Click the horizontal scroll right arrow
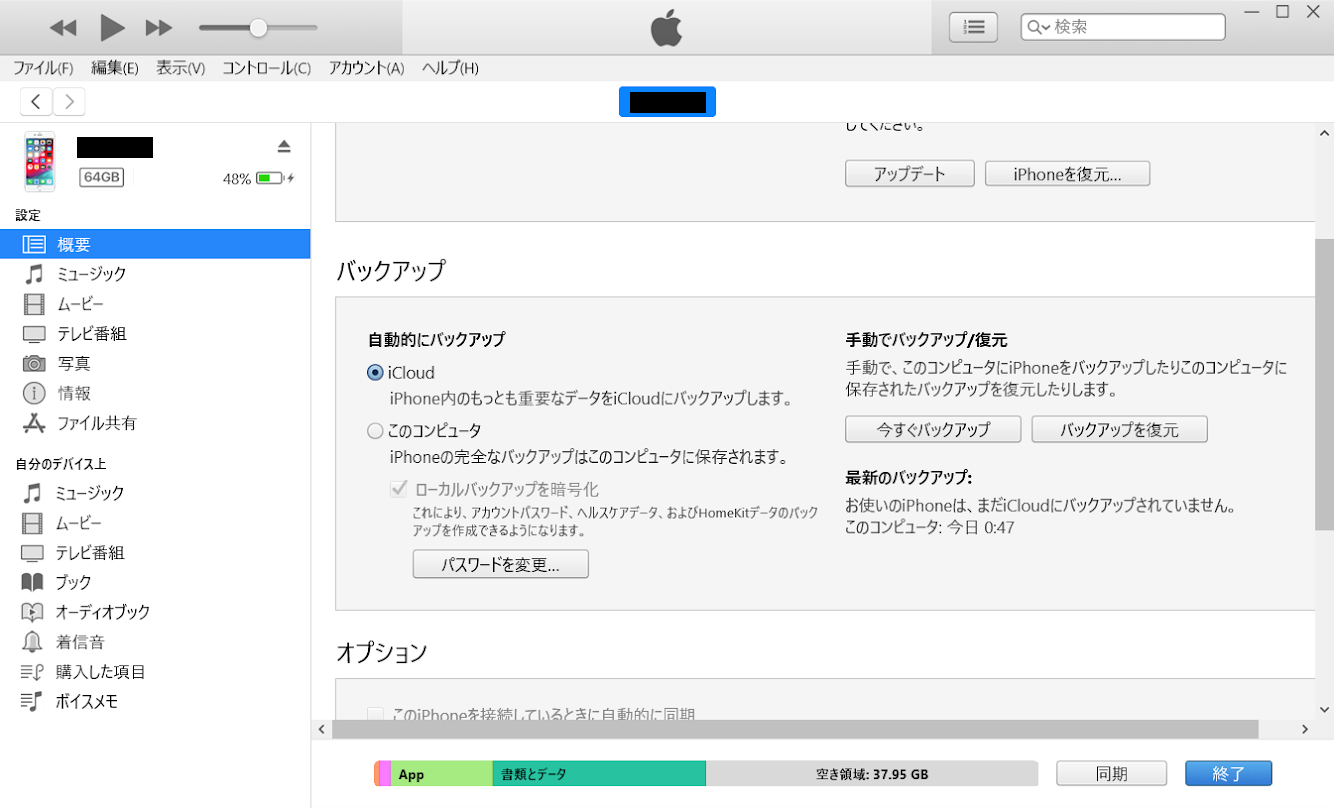The width and height of the screenshot is (1334, 808). 1303,730
